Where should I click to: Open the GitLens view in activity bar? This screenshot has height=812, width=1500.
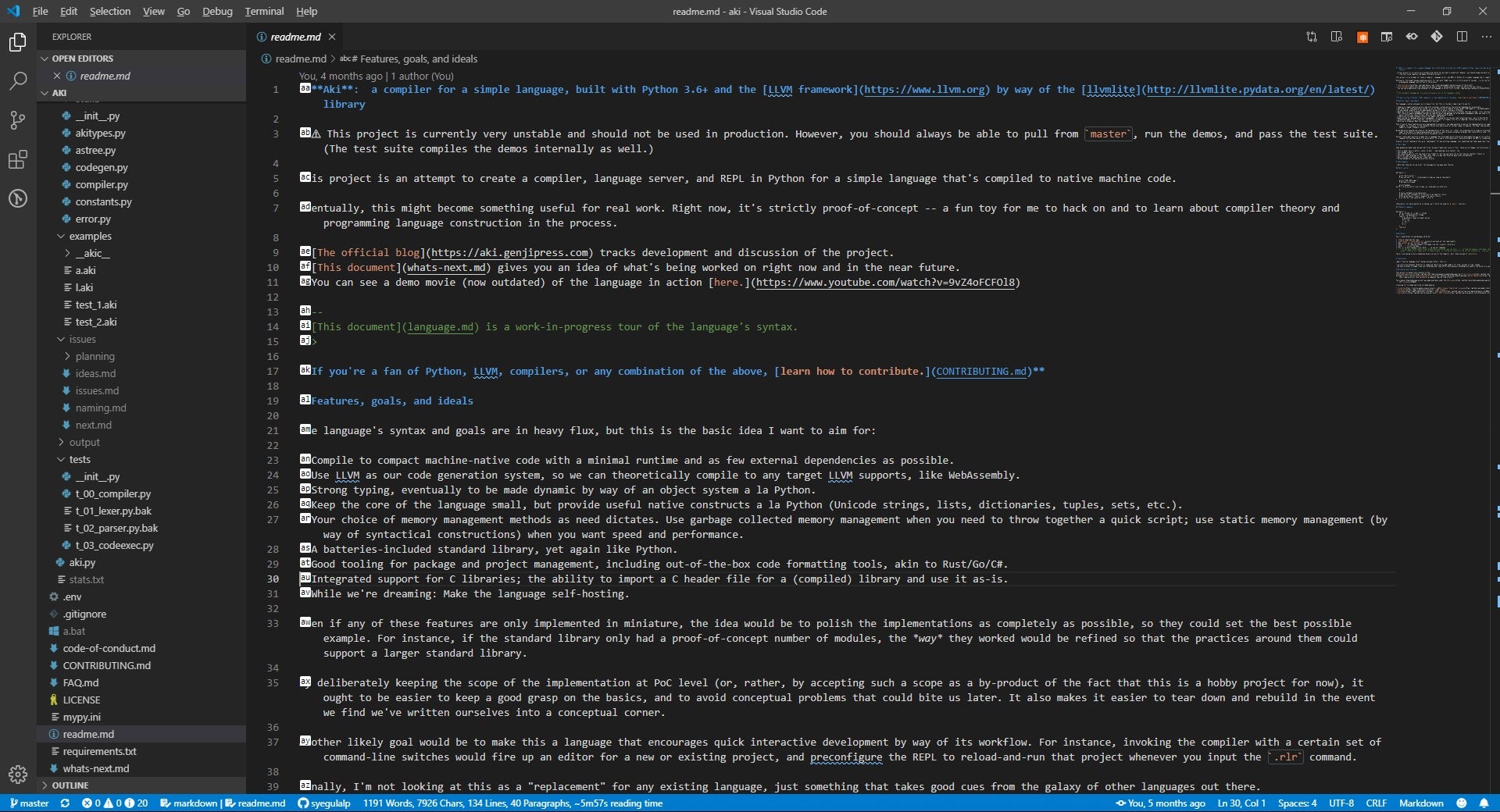click(17, 198)
